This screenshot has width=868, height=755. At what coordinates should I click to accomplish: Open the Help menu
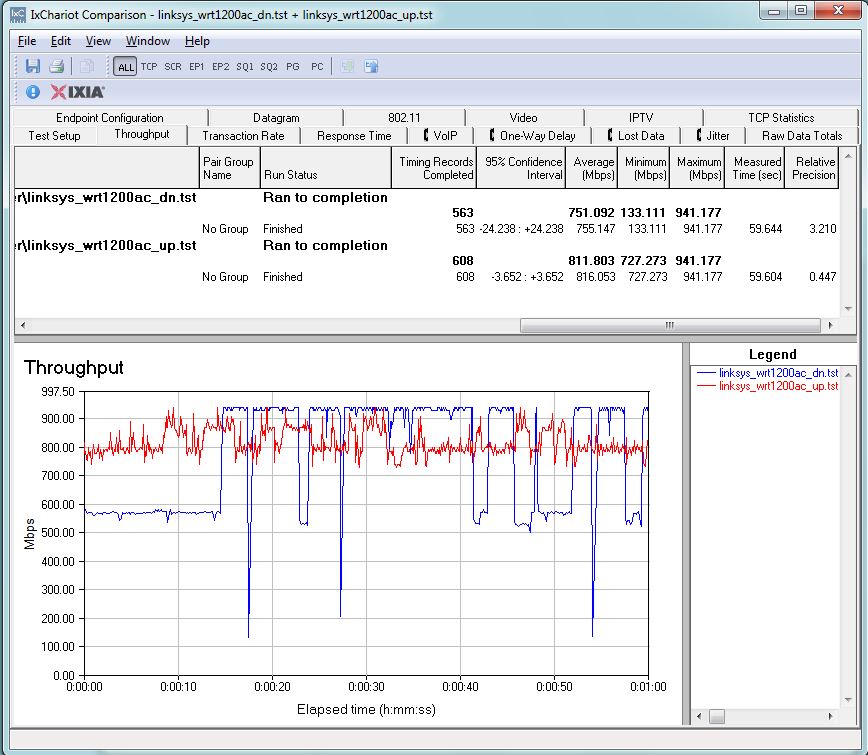pyautogui.click(x=197, y=41)
